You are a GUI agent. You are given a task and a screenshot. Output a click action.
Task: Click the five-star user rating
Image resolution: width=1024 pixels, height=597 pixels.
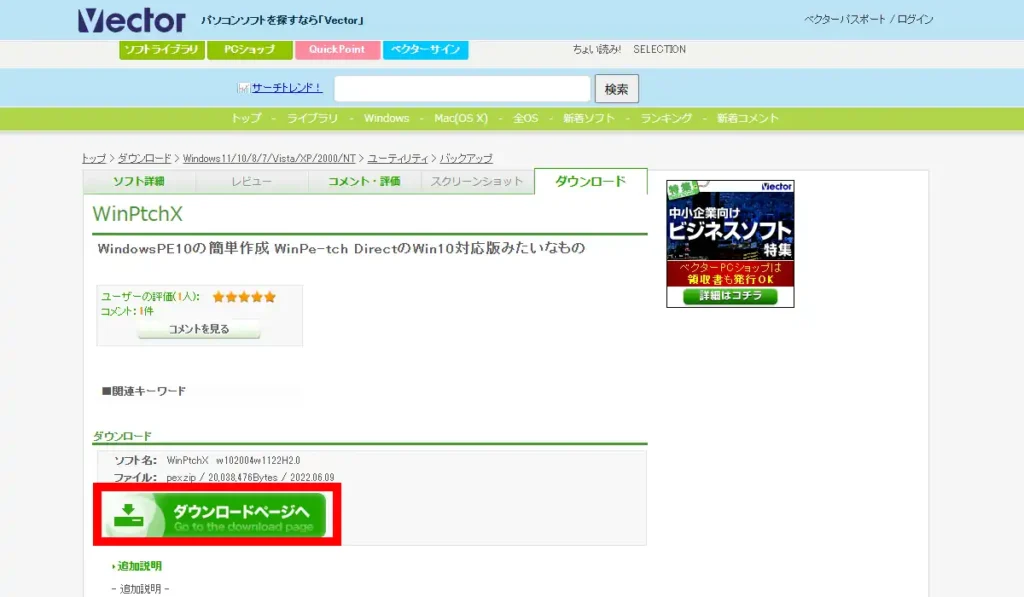(244, 297)
